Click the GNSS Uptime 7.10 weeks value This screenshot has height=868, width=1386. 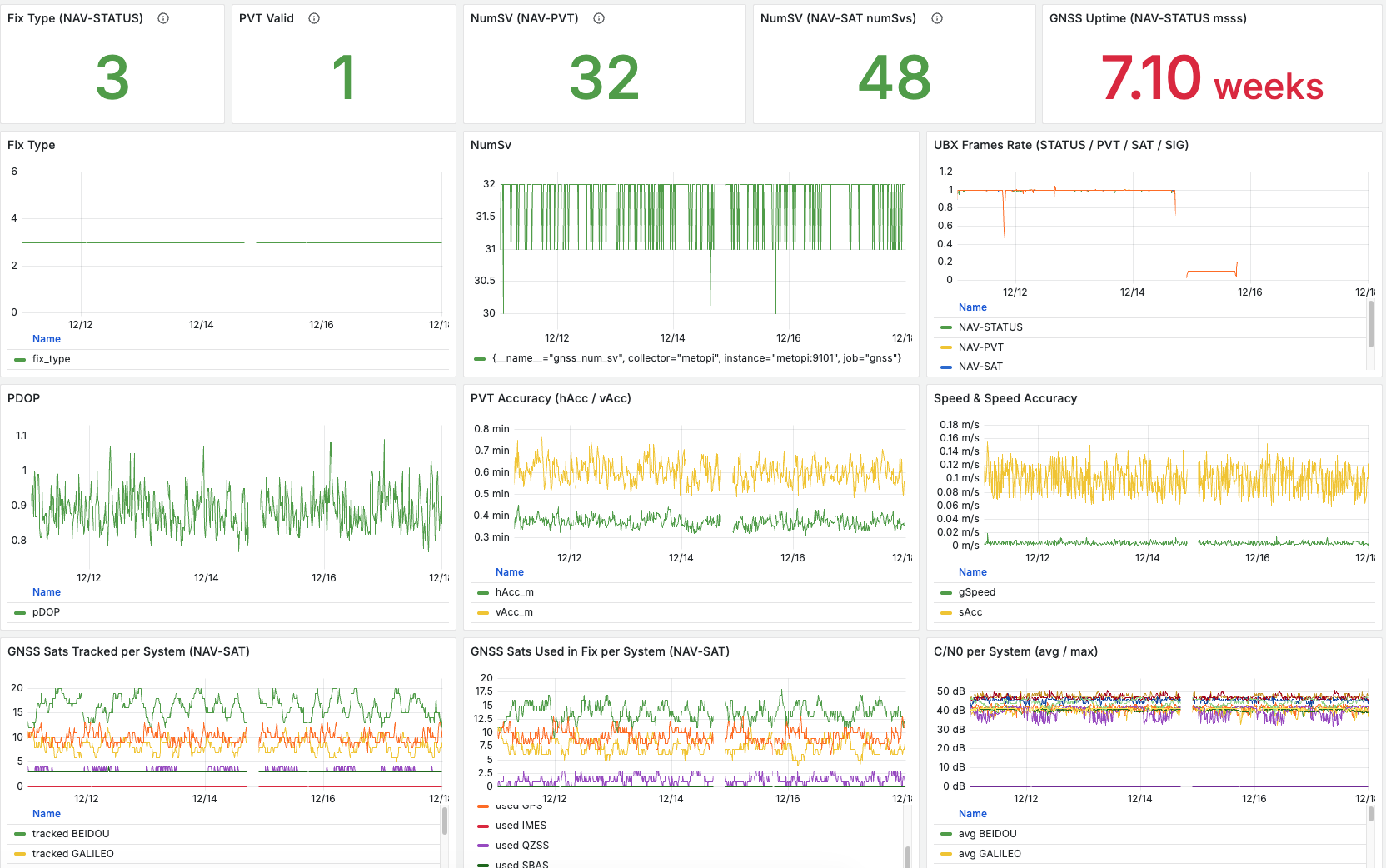(1211, 78)
